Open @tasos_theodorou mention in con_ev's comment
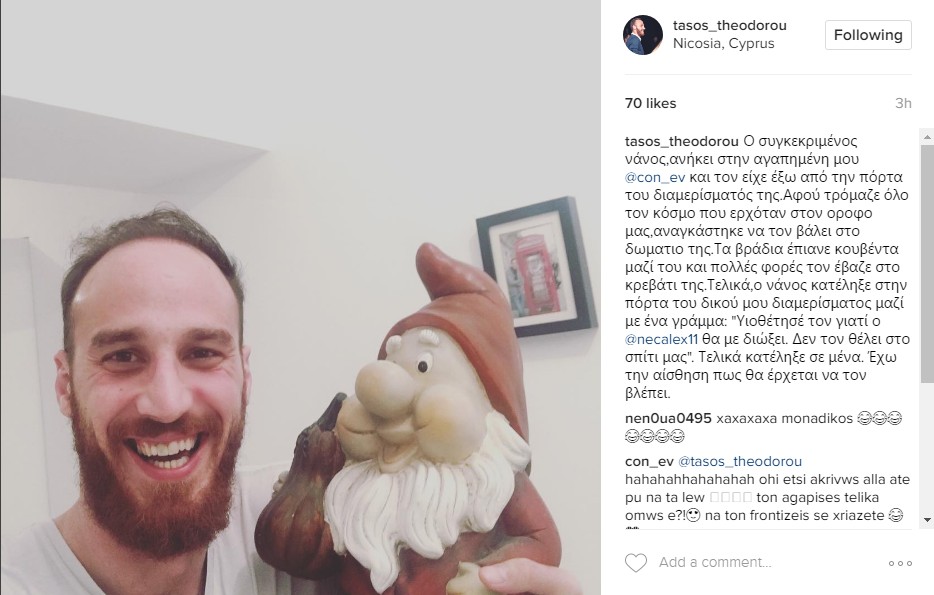The width and height of the screenshot is (934, 595). 740,462
